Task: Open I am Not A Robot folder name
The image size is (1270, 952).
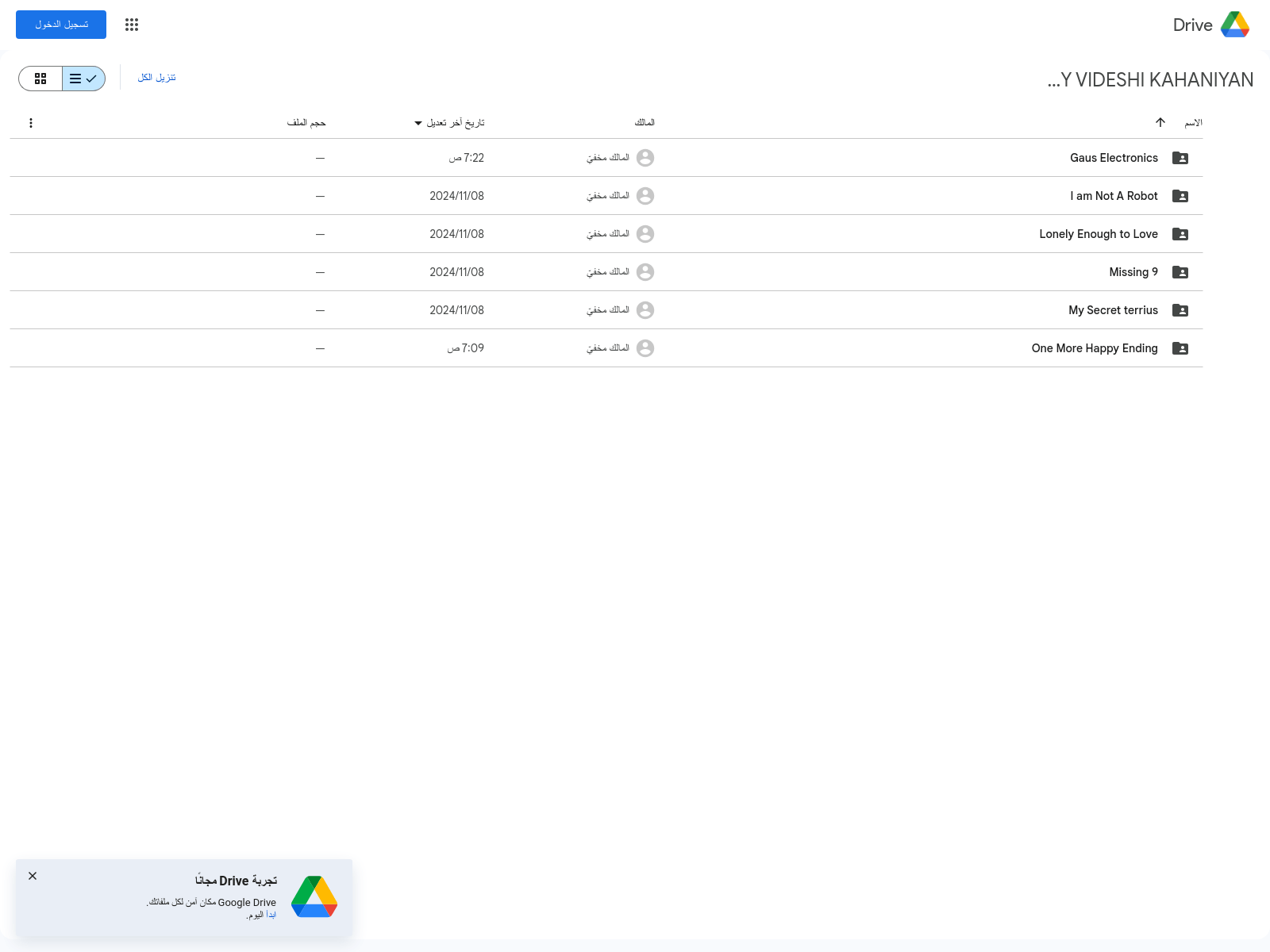Action: tap(1114, 196)
